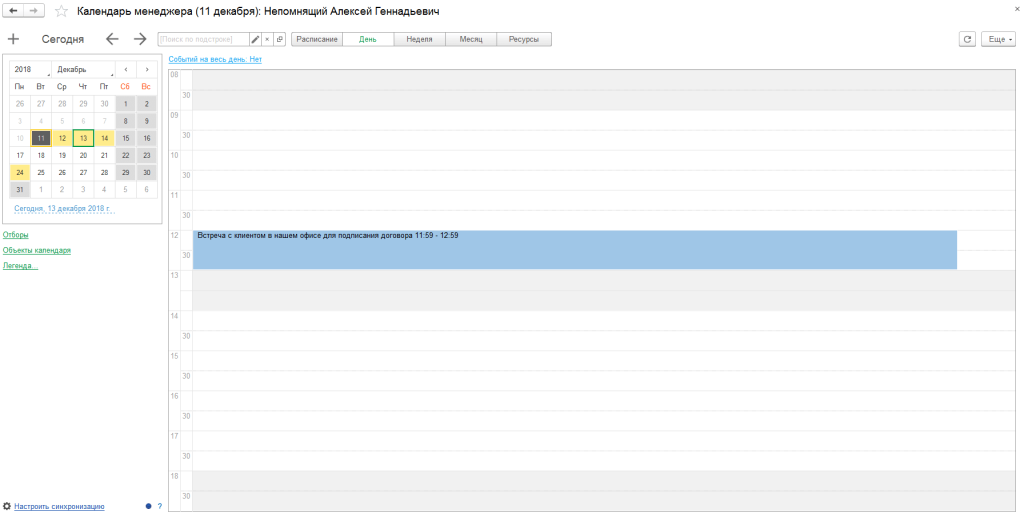Click the plus icon to add event
The height and width of the screenshot is (517, 1024).
13,39
